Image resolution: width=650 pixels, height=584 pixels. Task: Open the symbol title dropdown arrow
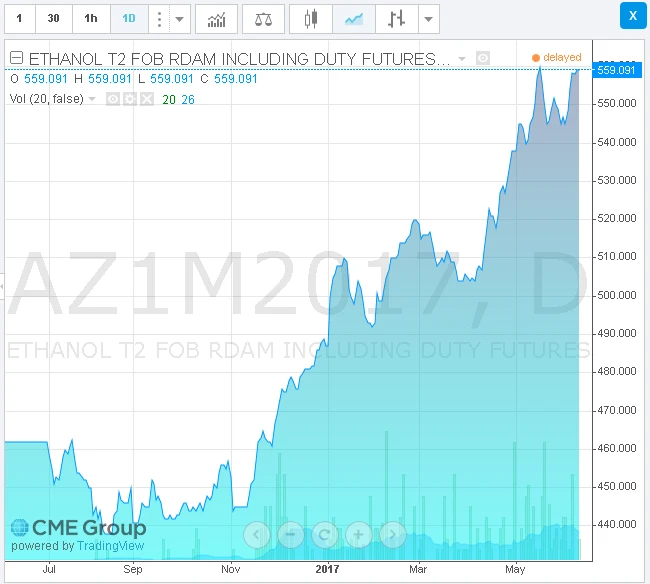[x=461, y=59]
